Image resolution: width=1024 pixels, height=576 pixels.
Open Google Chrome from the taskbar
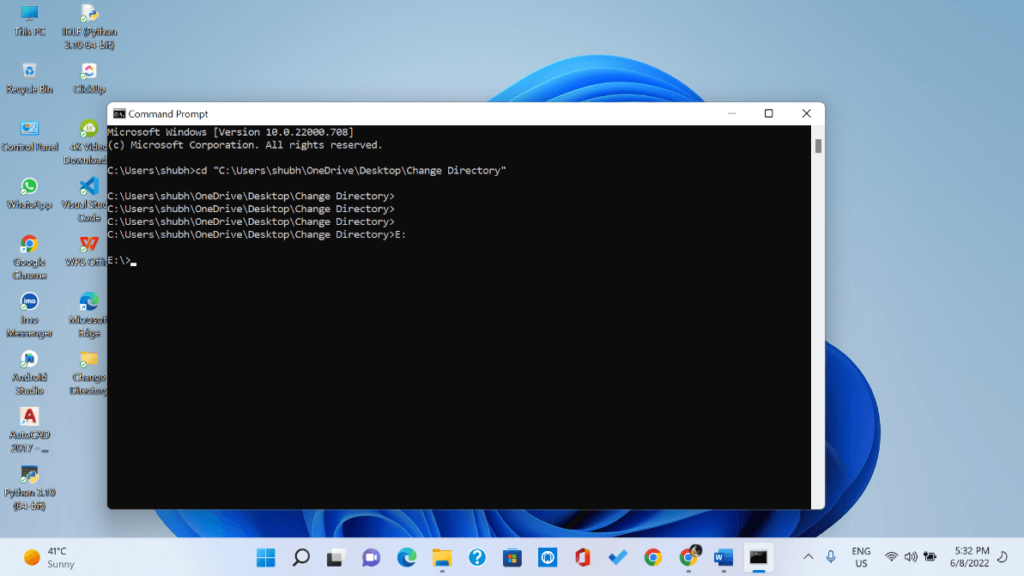coord(653,557)
